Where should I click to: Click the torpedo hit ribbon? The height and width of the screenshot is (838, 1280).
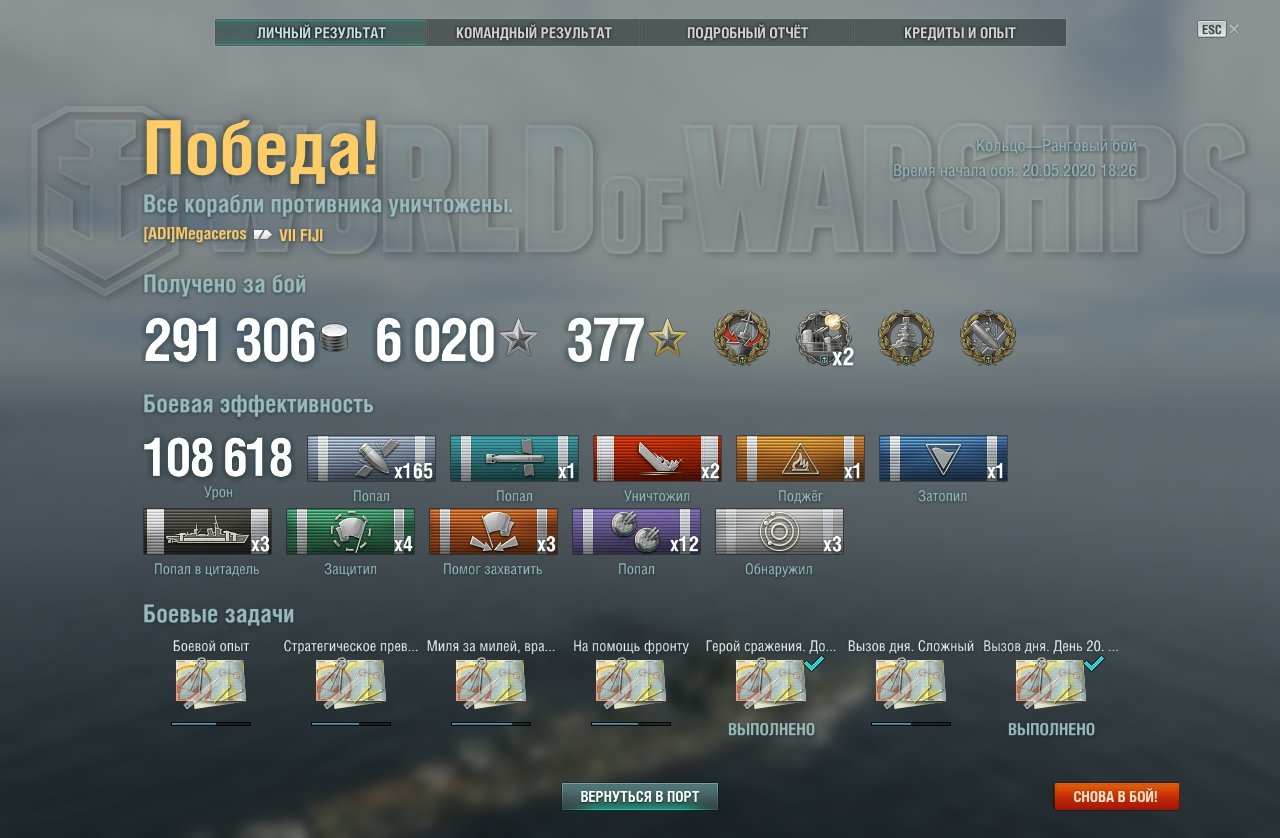[x=514, y=459]
